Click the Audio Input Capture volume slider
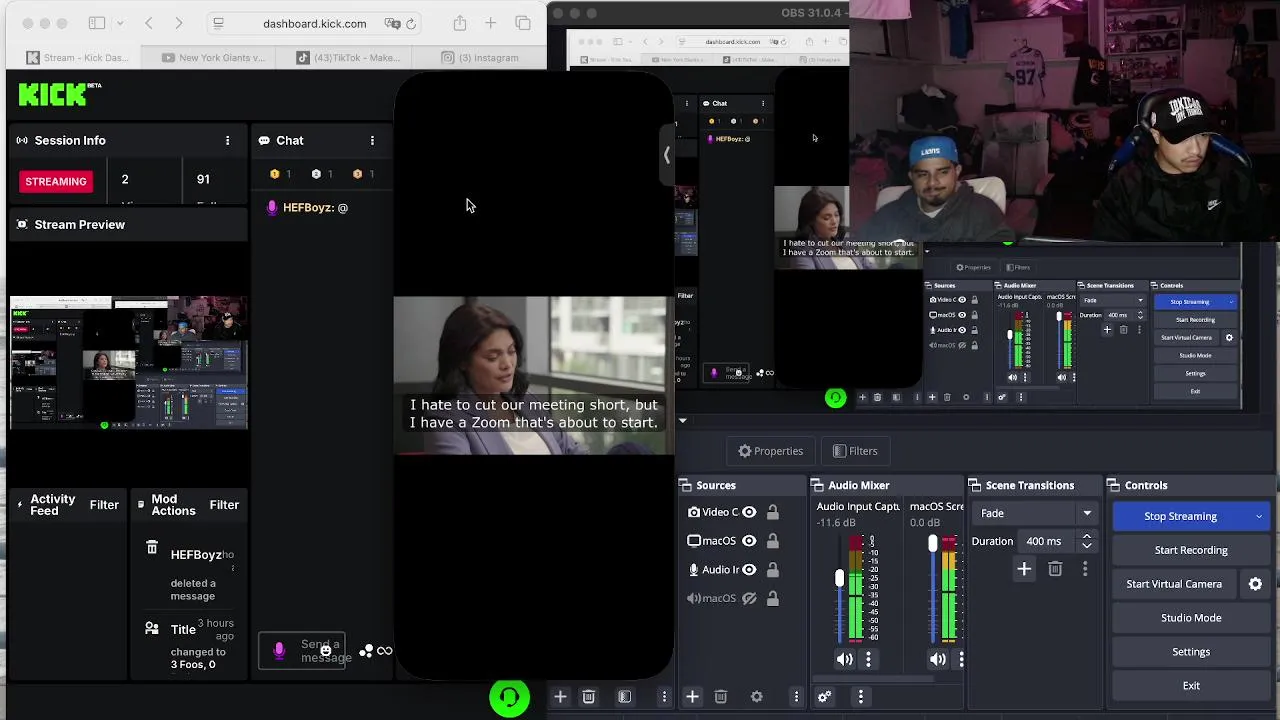This screenshot has width=1280, height=720. [x=840, y=590]
